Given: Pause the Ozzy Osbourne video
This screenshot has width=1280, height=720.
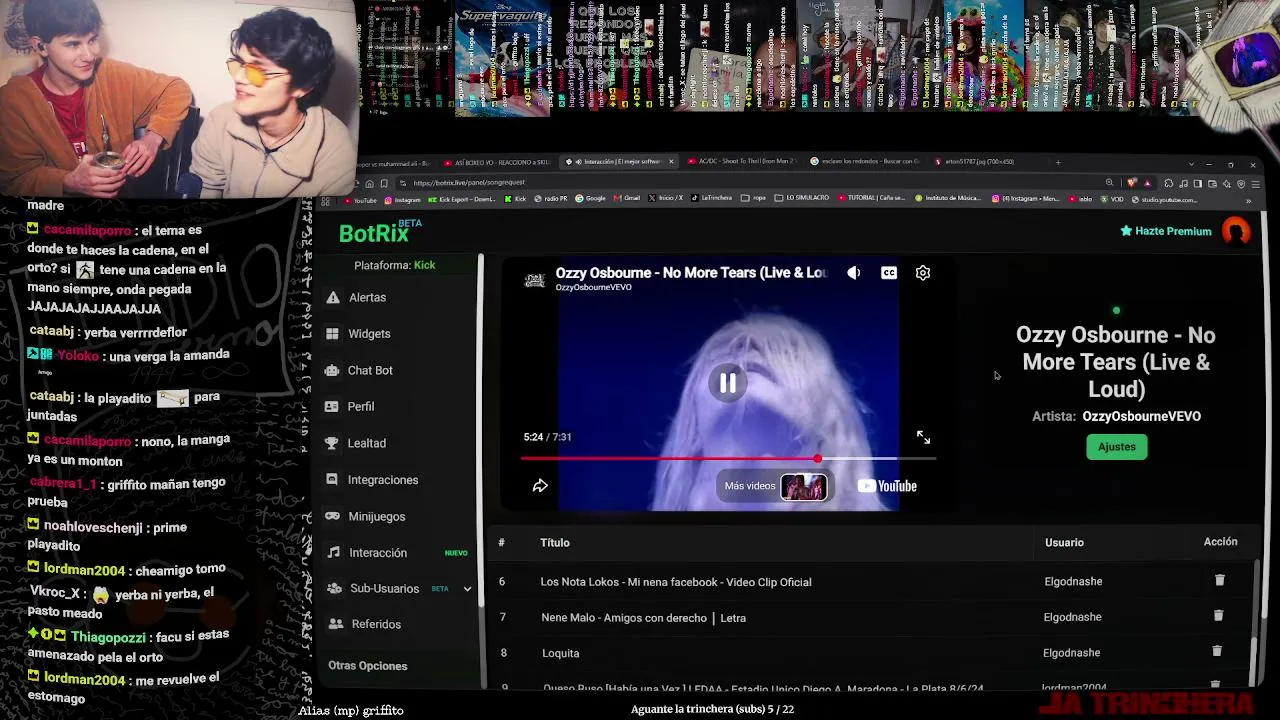Looking at the screenshot, I should [728, 383].
